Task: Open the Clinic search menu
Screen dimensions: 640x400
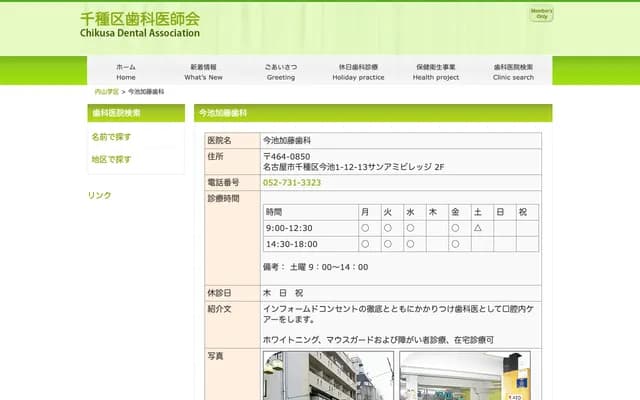Action: pos(513,72)
